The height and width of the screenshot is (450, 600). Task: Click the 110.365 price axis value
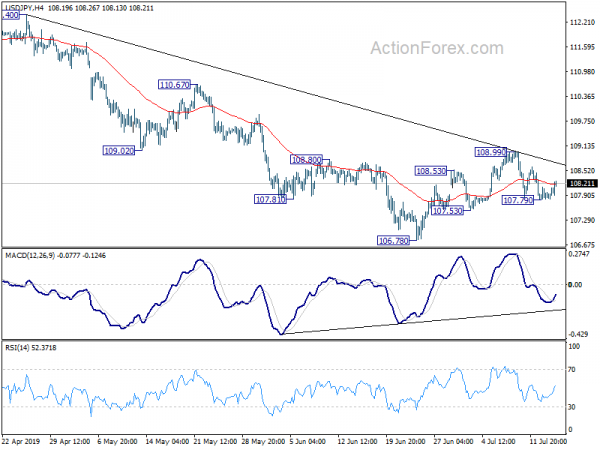(x=582, y=96)
